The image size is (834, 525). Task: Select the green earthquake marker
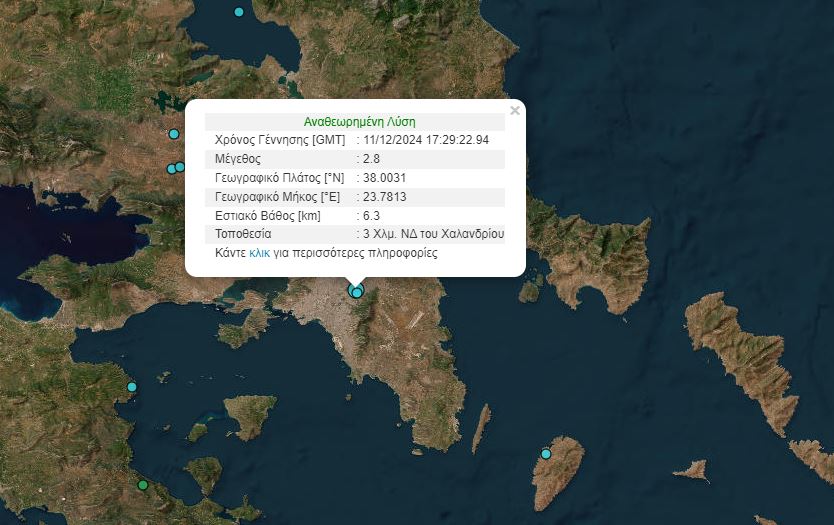pos(143,485)
